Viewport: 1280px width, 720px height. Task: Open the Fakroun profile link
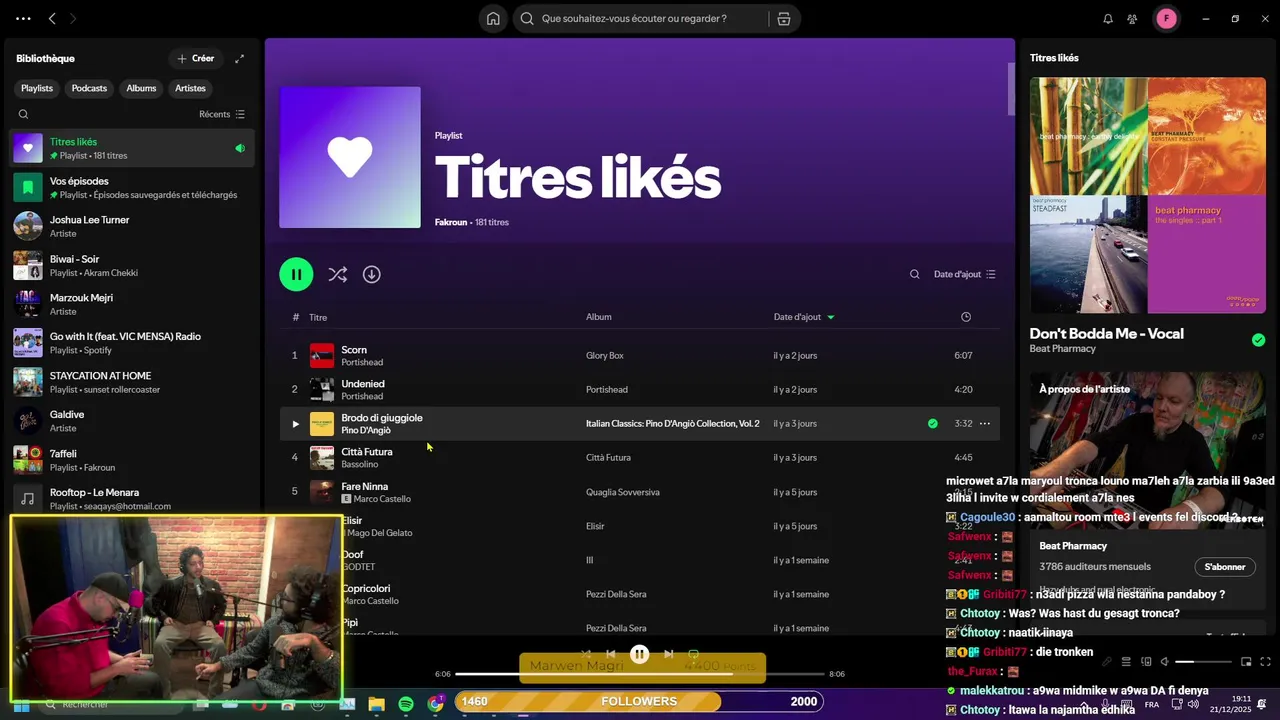pos(451,222)
